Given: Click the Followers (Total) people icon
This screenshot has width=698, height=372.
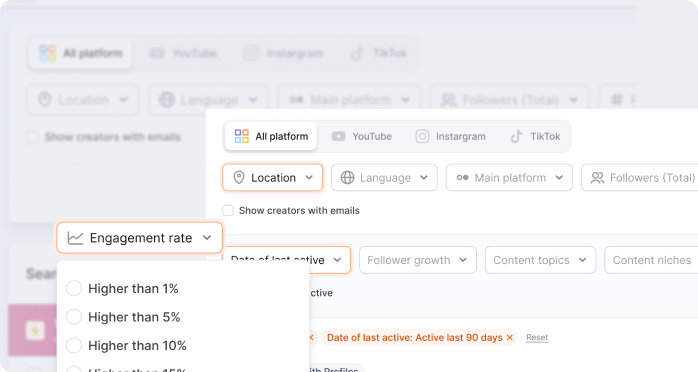Looking at the screenshot, I should [x=597, y=178].
